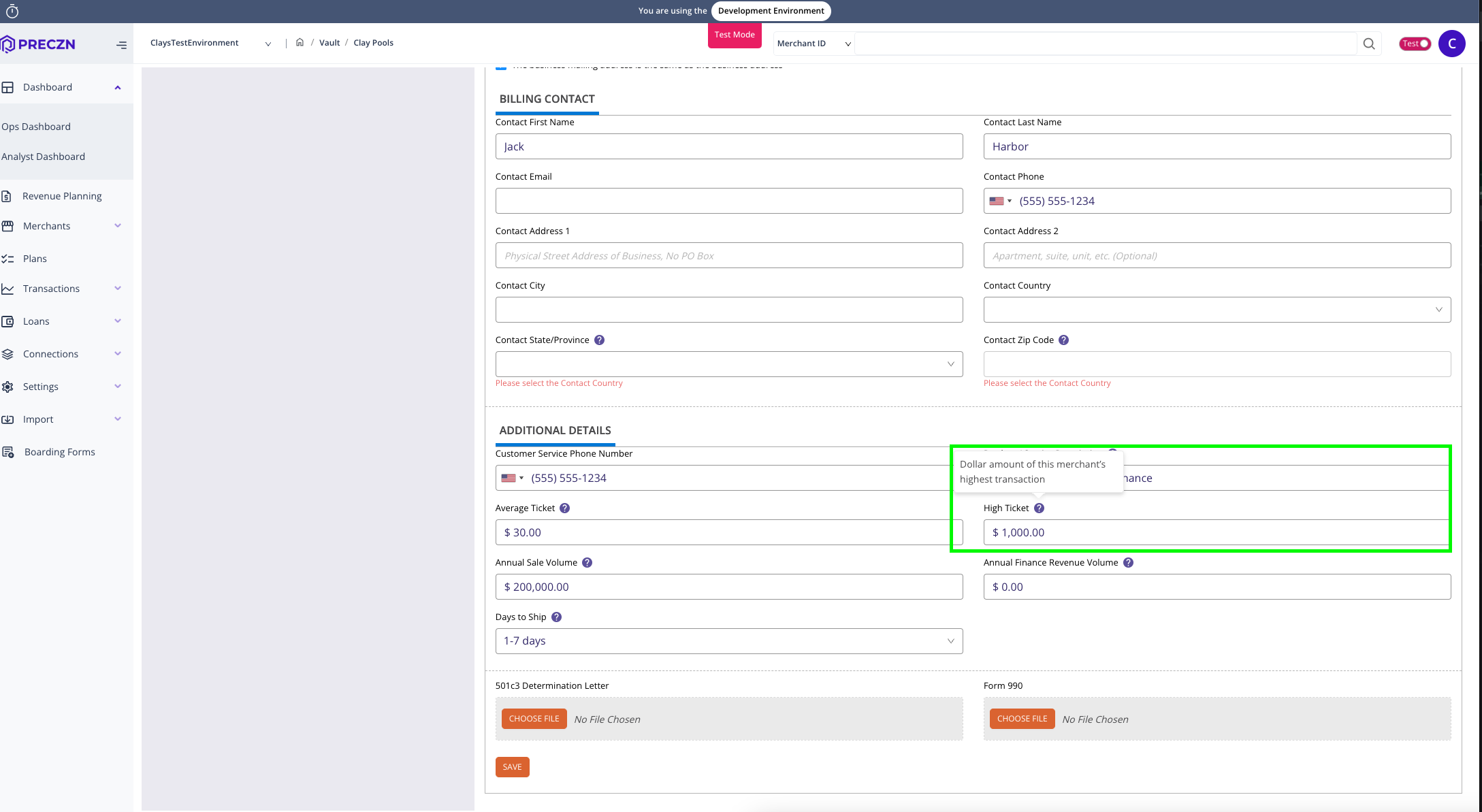The height and width of the screenshot is (812, 1482).
Task: Click the Merchants sidebar icon
Action: [x=9, y=225]
